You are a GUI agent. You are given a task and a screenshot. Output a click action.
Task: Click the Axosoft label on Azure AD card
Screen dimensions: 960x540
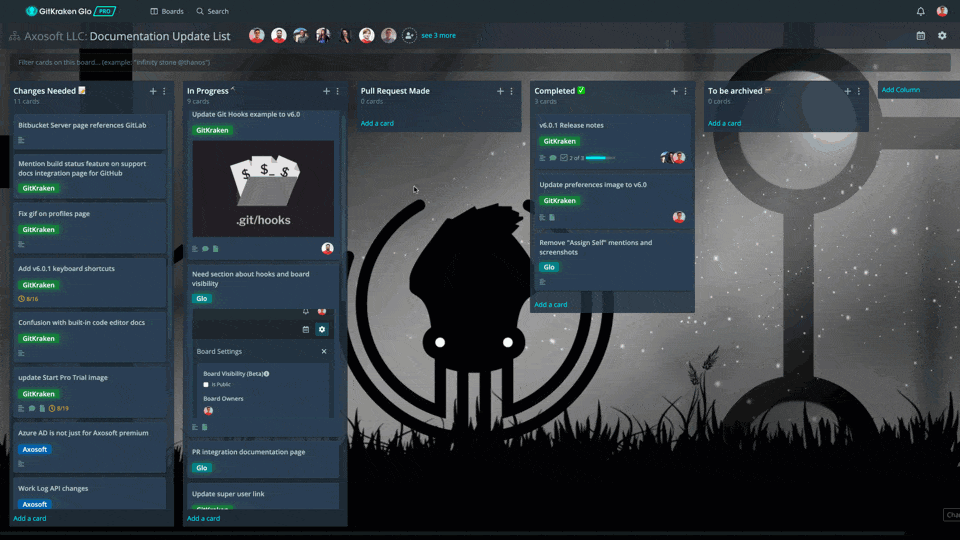(34, 449)
